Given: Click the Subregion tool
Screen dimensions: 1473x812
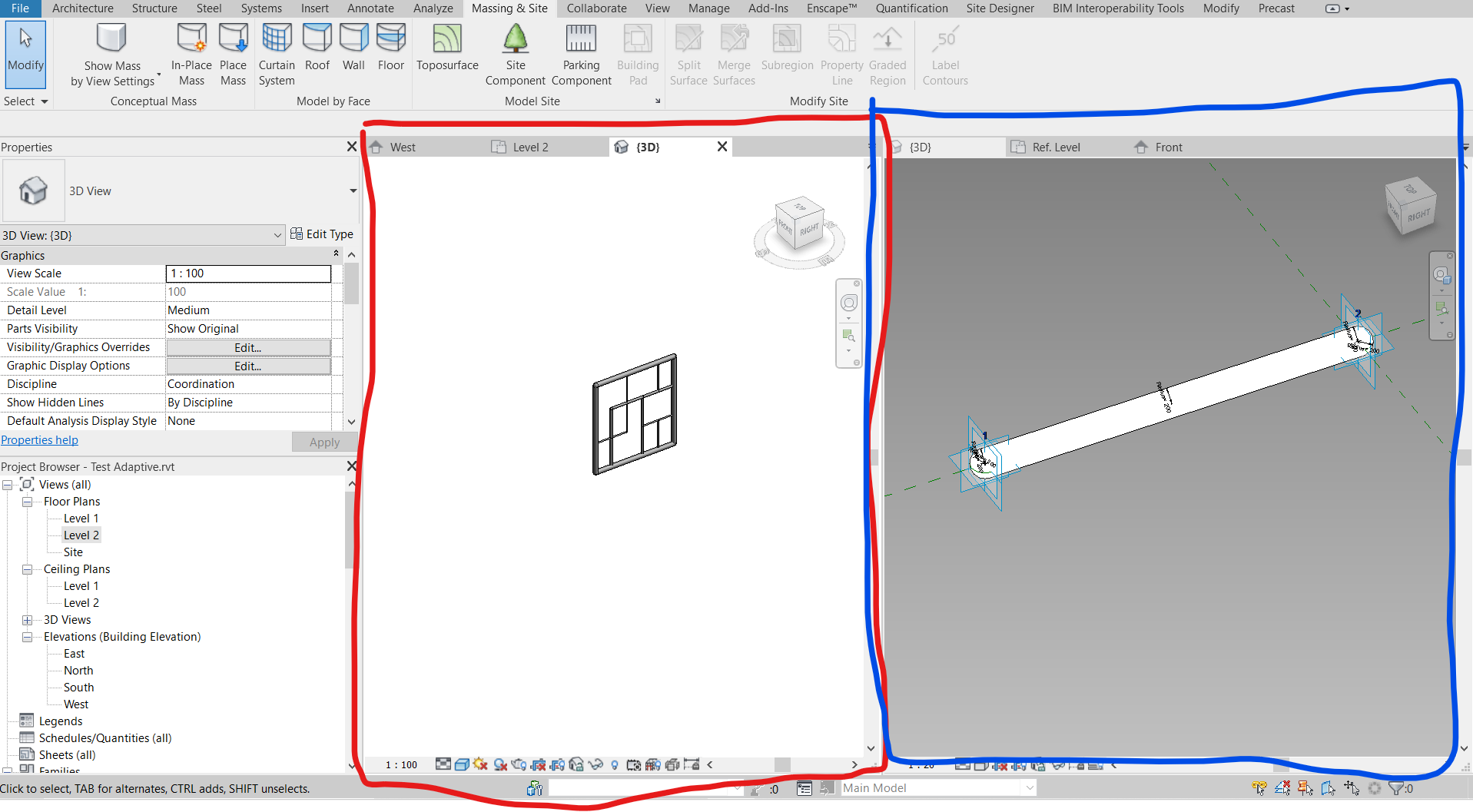Looking at the screenshot, I should (786, 53).
